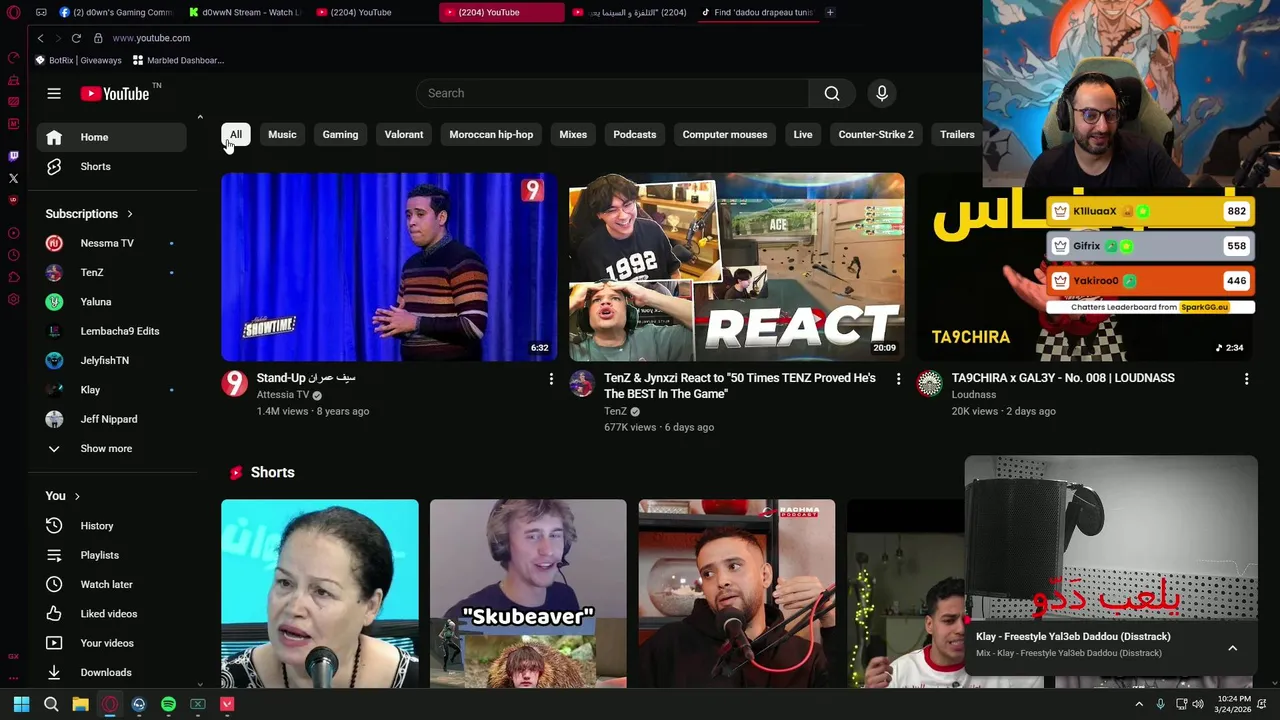Play TenZ & Jynxzi React thumbnail

point(737,267)
